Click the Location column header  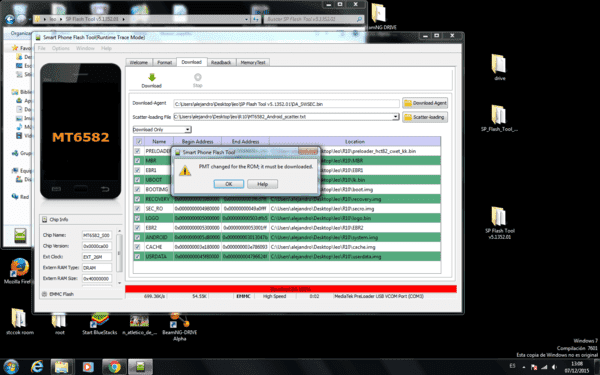(x=355, y=142)
